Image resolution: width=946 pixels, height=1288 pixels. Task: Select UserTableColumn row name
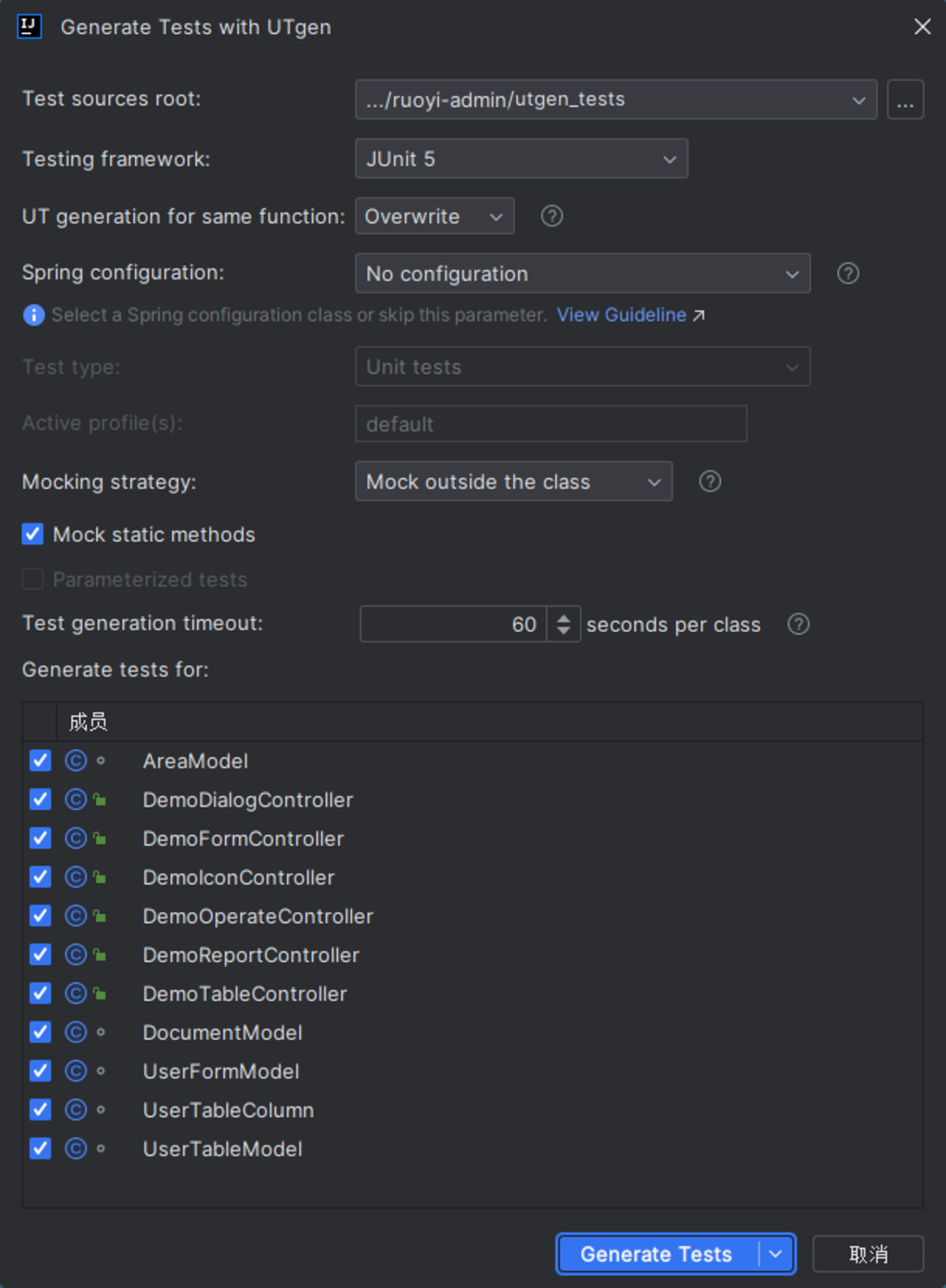pos(228,1110)
